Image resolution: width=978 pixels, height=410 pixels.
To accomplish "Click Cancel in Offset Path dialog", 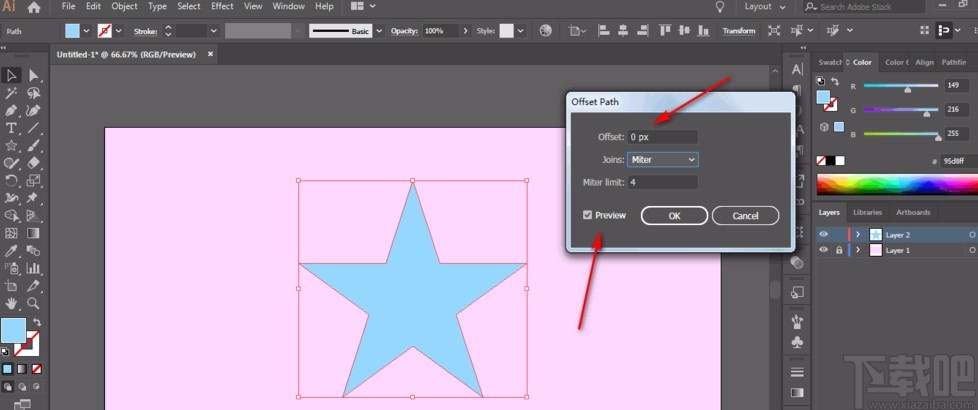I will coord(745,216).
